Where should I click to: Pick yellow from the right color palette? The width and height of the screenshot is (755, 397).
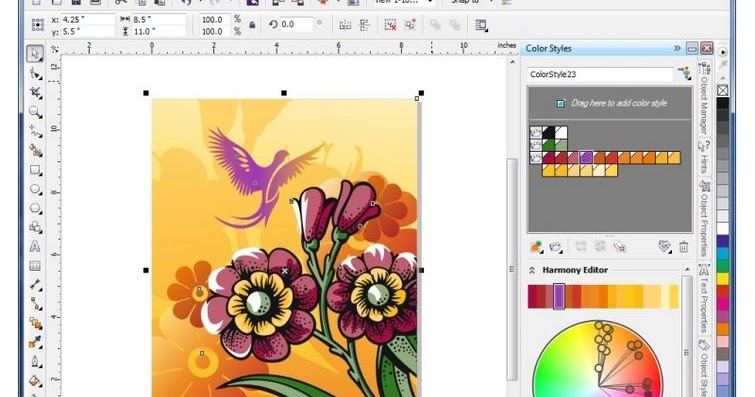click(723, 279)
